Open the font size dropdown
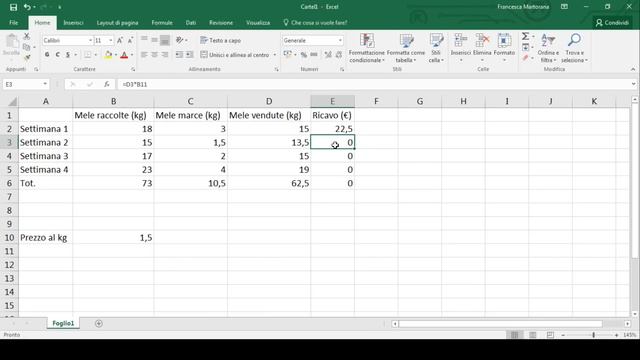The height and width of the screenshot is (360, 640). pyautogui.click(x=111, y=40)
